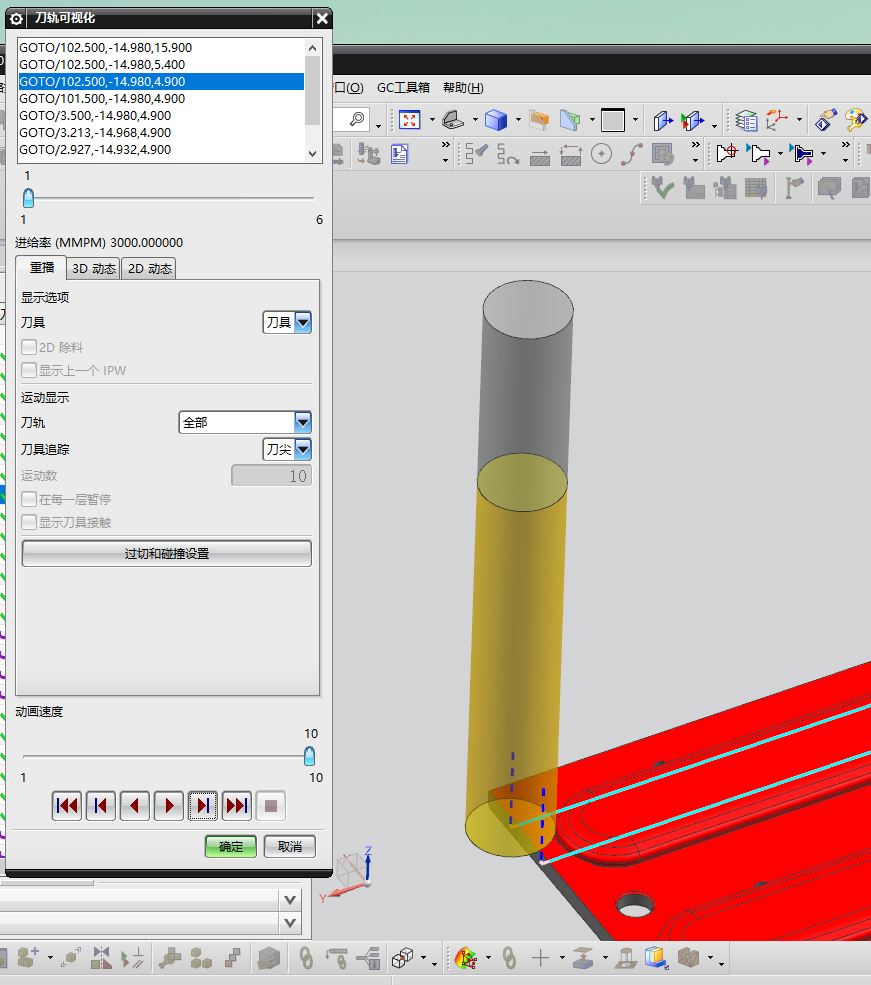Click the tool with red crosshair icon
The height and width of the screenshot is (985, 871).
tap(727, 153)
